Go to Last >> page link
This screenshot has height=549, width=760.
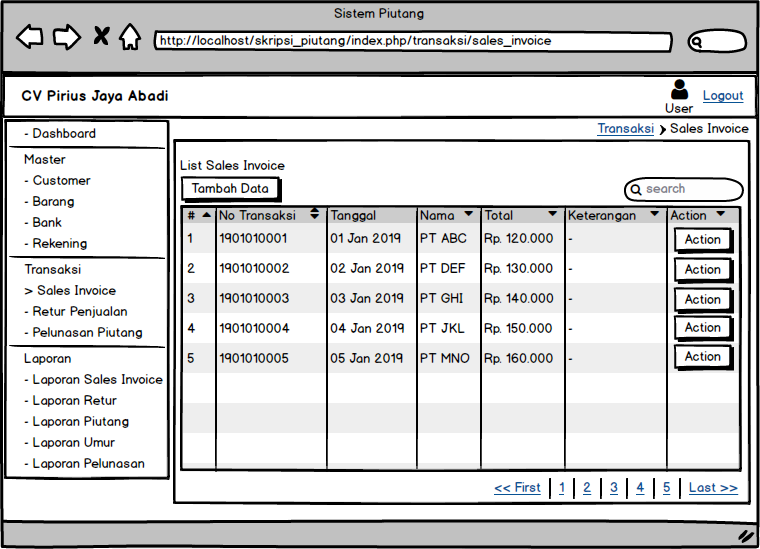[713, 487]
